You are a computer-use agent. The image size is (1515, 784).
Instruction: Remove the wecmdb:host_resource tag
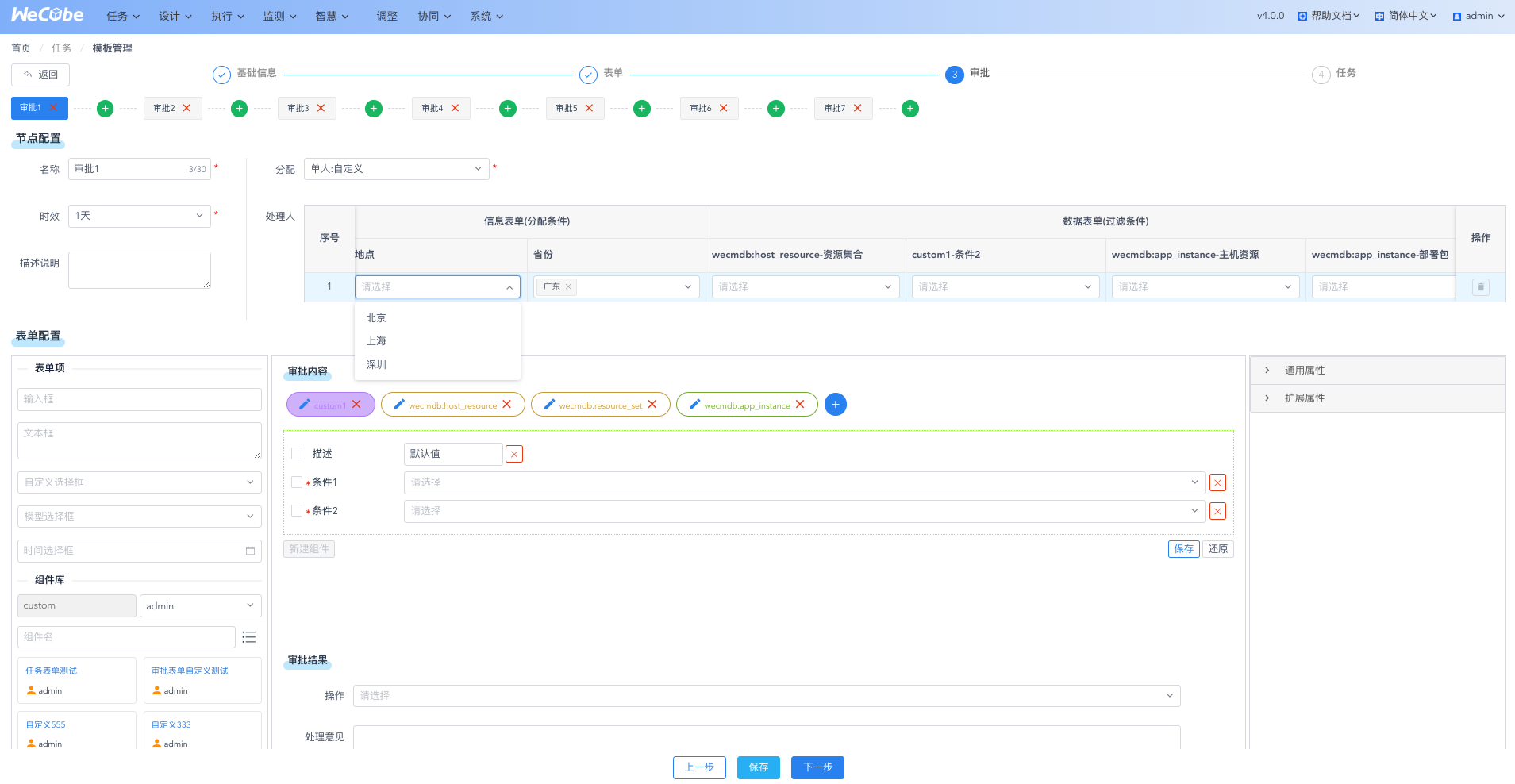506,404
